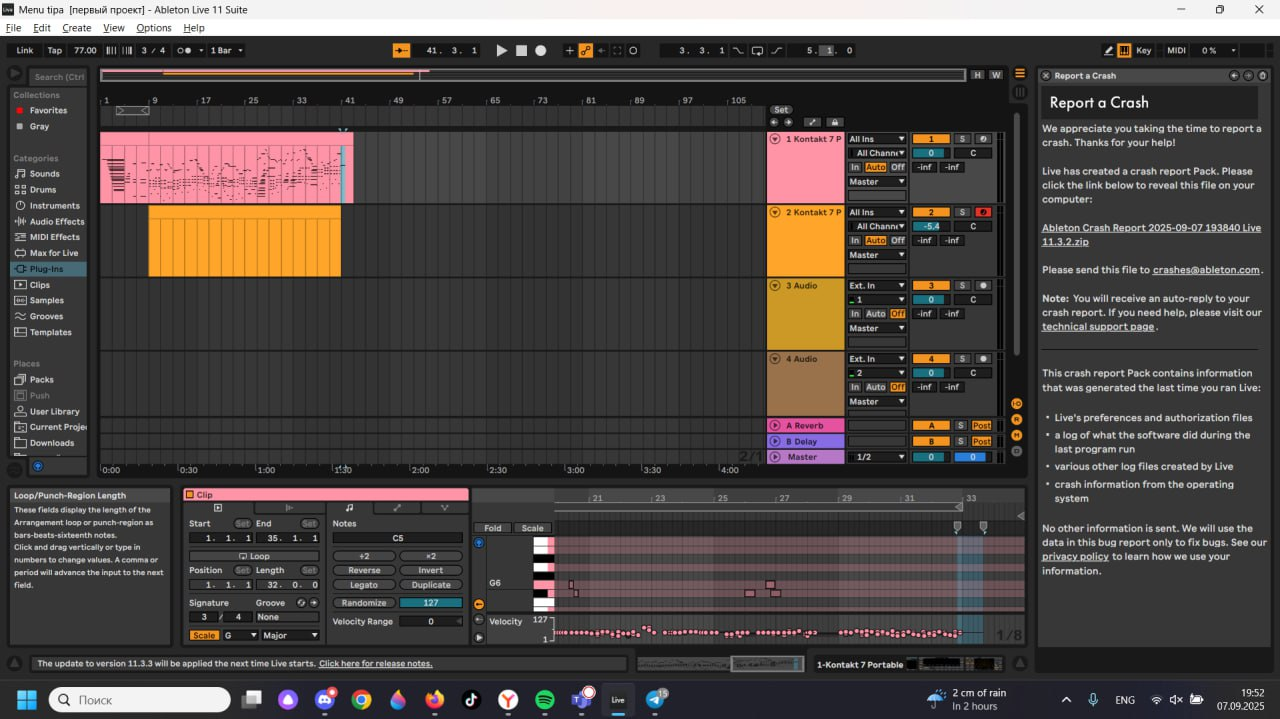
Task: Toggle the Lock Envelopes icon
Action: click(x=834, y=122)
